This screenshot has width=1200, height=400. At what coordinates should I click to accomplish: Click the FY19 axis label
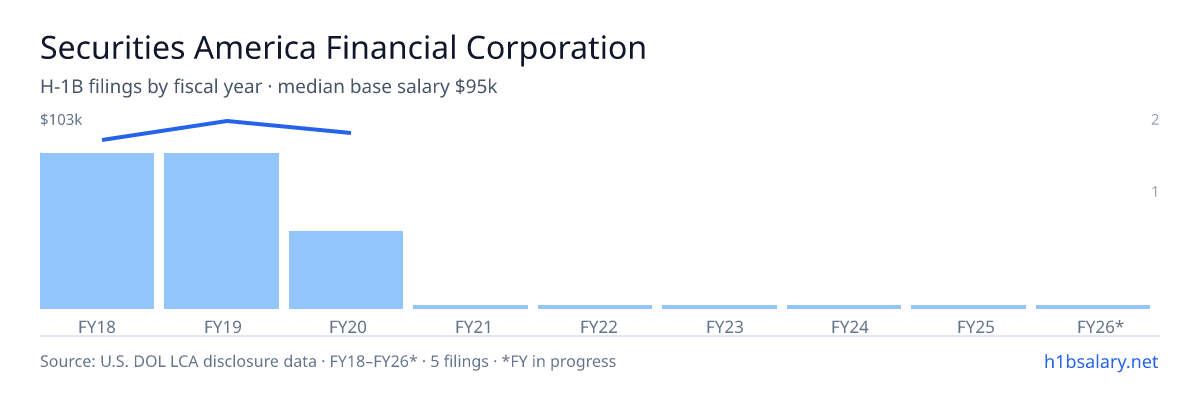pyautogui.click(x=221, y=326)
